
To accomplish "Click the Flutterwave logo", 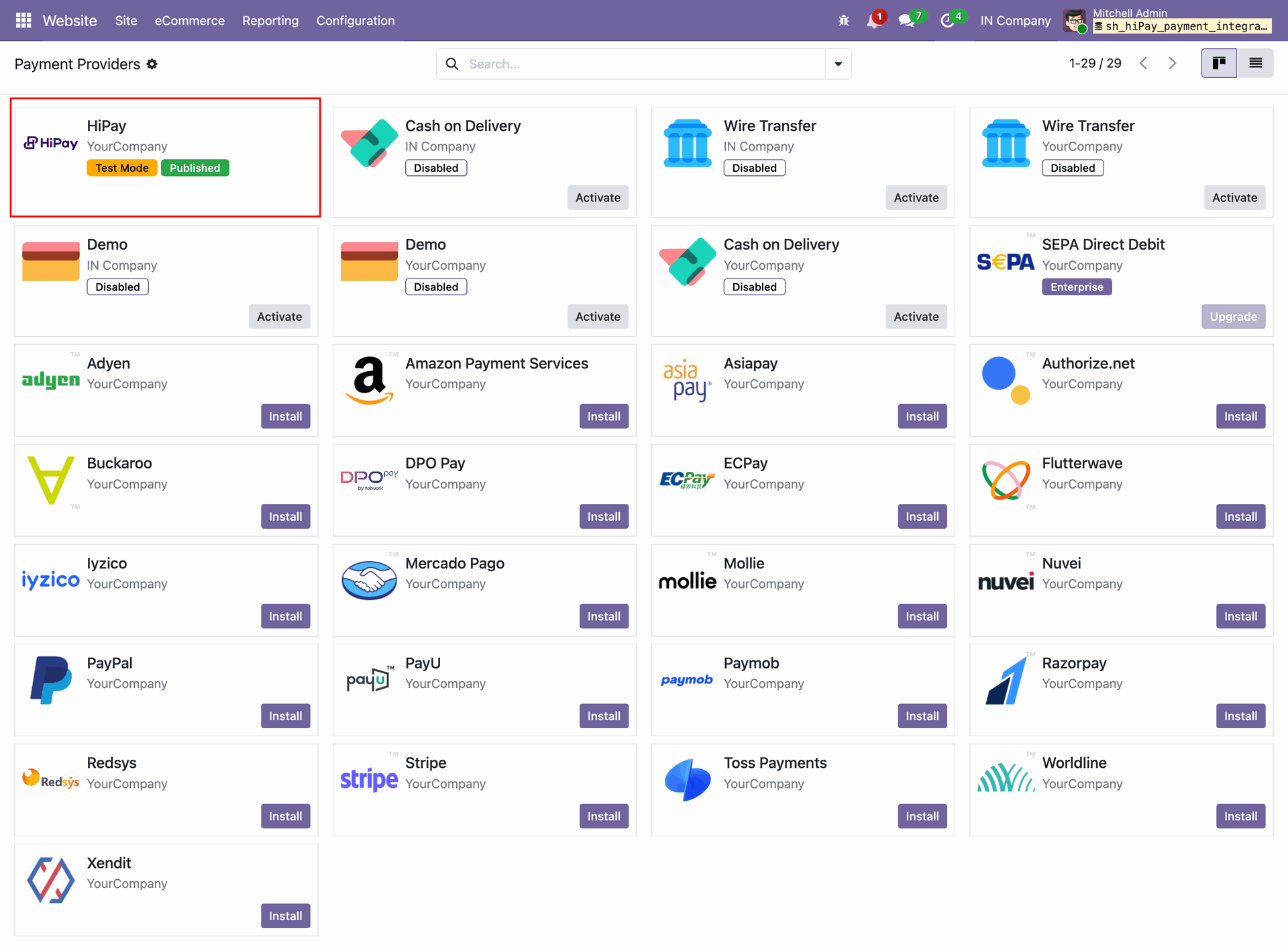I will pyautogui.click(x=1006, y=480).
